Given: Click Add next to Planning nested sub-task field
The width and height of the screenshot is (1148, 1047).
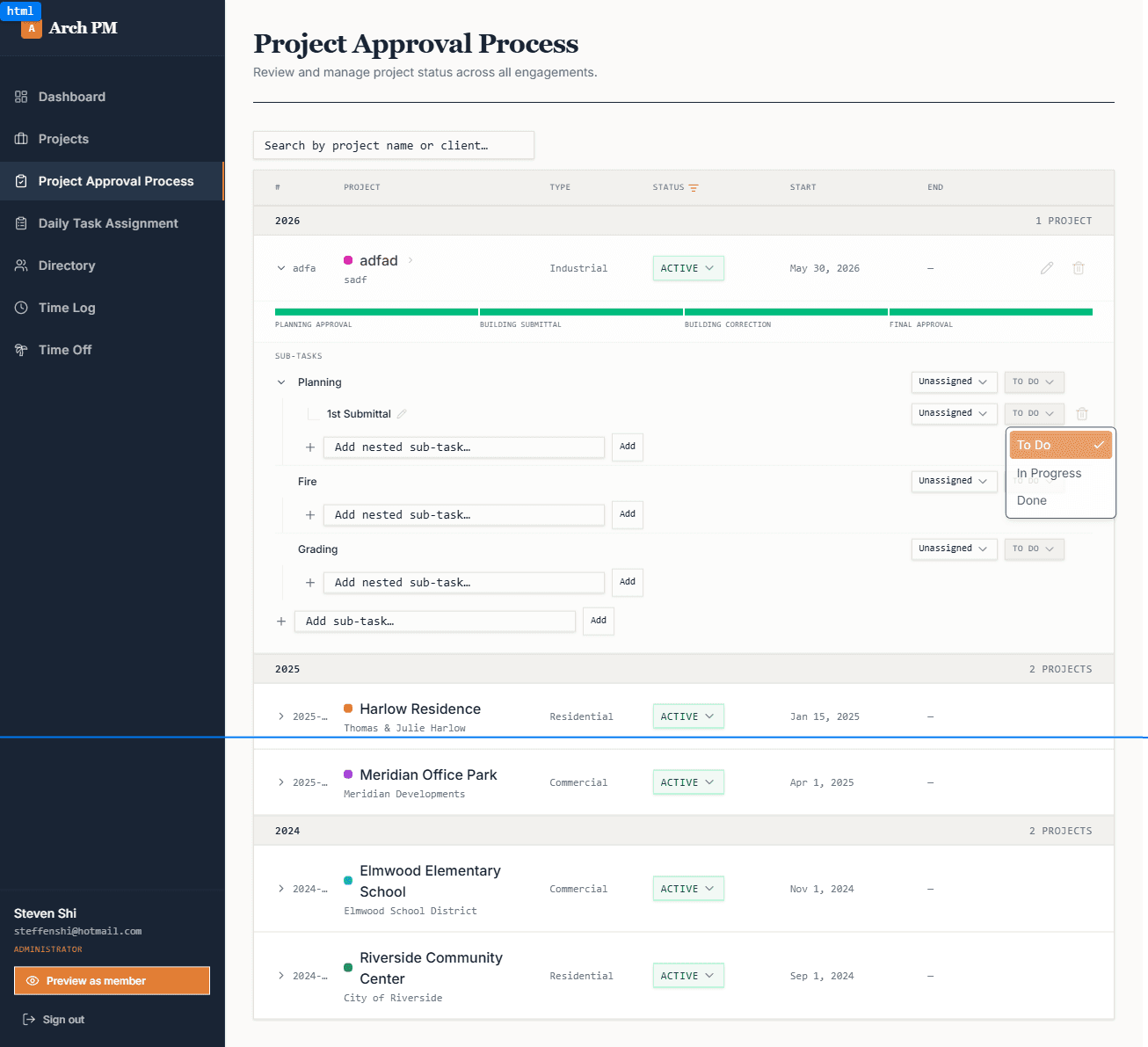Looking at the screenshot, I should point(628,447).
